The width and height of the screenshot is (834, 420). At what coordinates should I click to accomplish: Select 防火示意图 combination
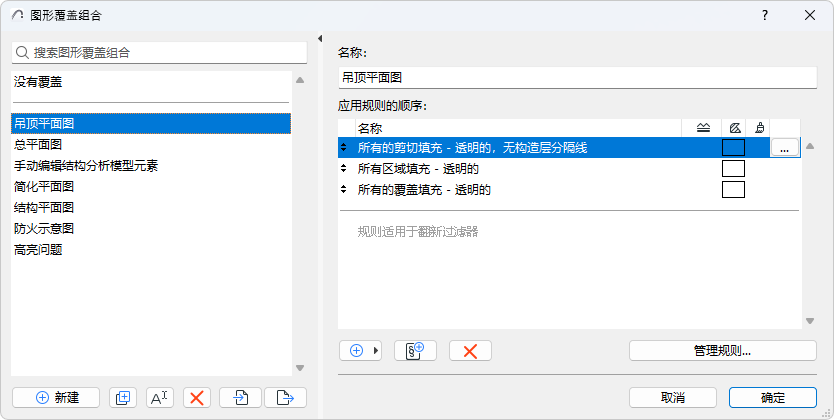(x=151, y=229)
